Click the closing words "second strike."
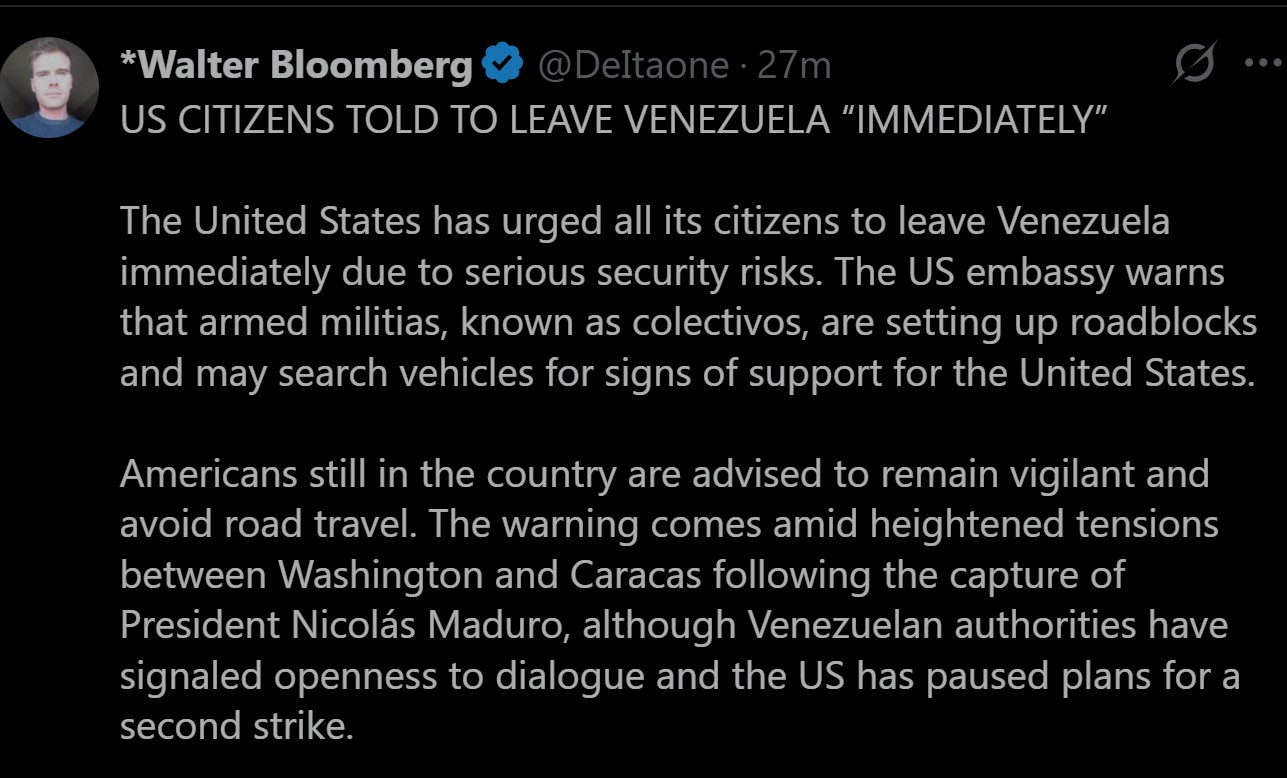The width and height of the screenshot is (1287, 778). coord(237,726)
